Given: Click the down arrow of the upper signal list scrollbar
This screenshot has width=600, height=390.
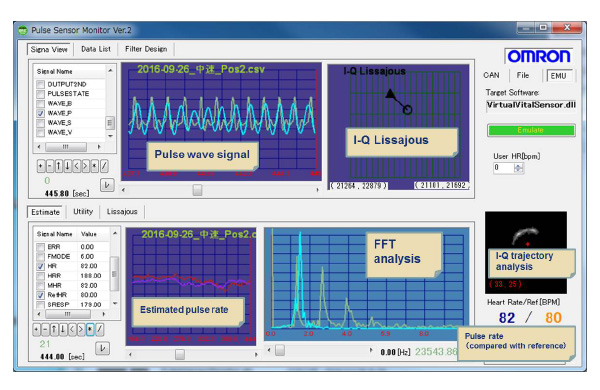Looking at the screenshot, I should [x=110, y=136].
